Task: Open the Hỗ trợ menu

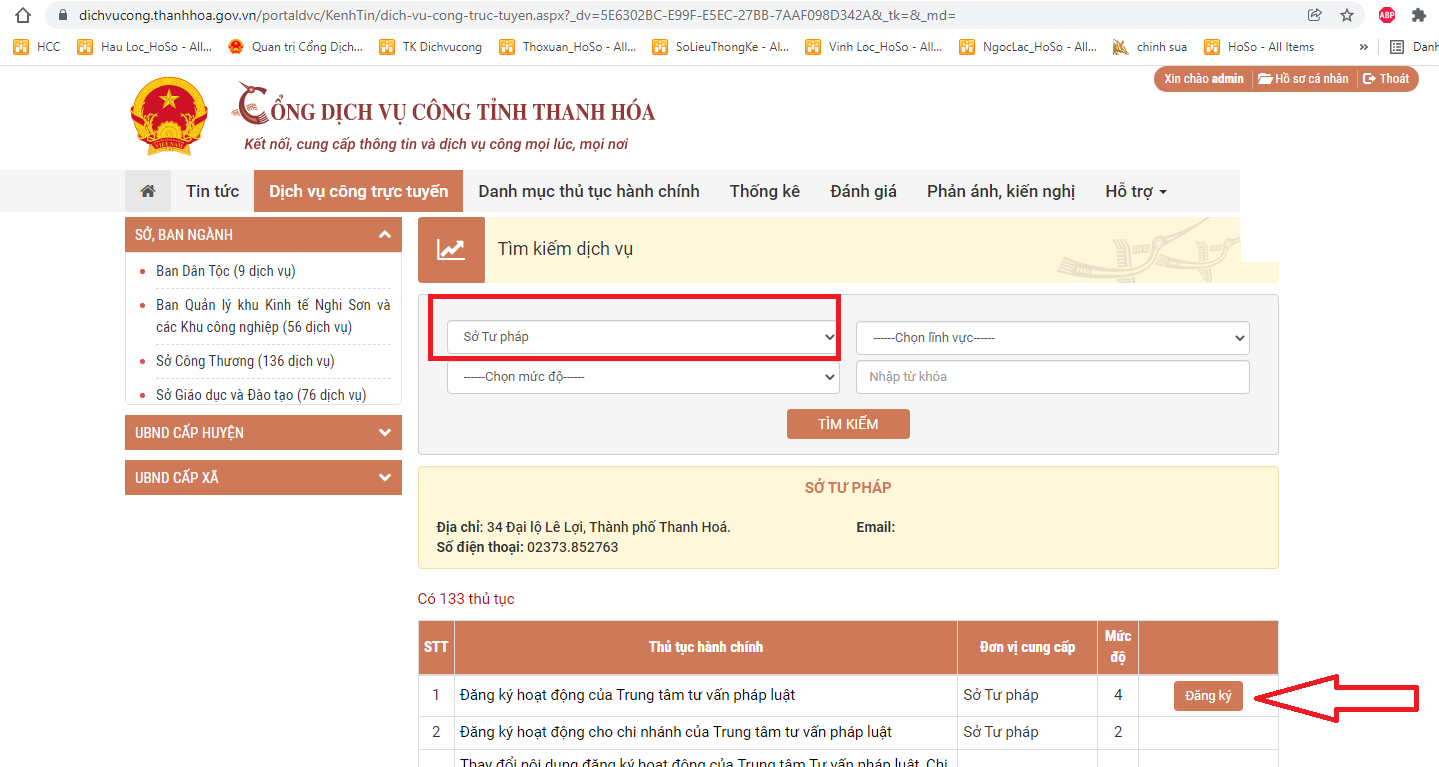Action: click(x=1135, y=191)
